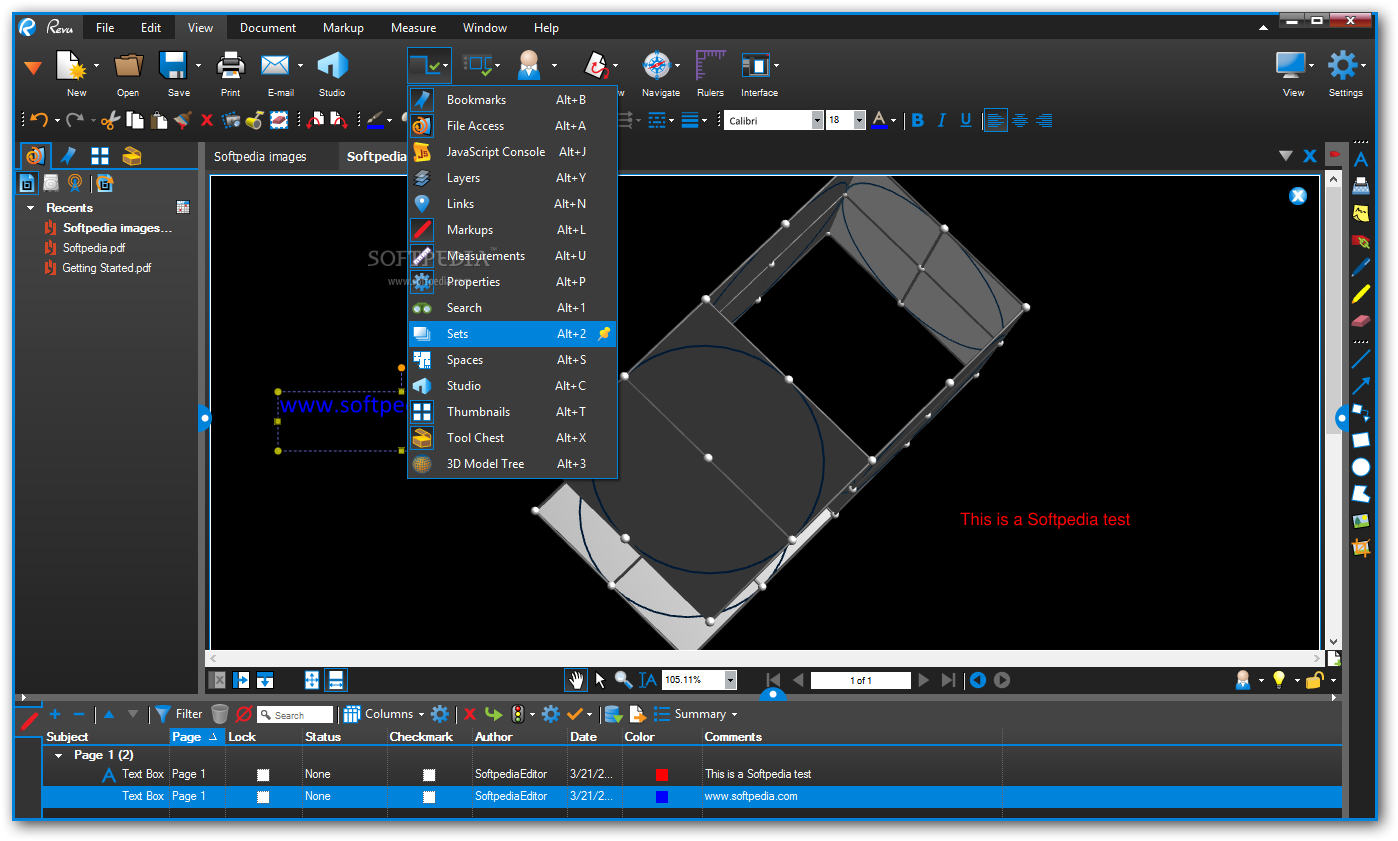Click the Settings gear button
This screenshot has height=841, width=1398.
pyautogui.click(x=1343, y=72)
